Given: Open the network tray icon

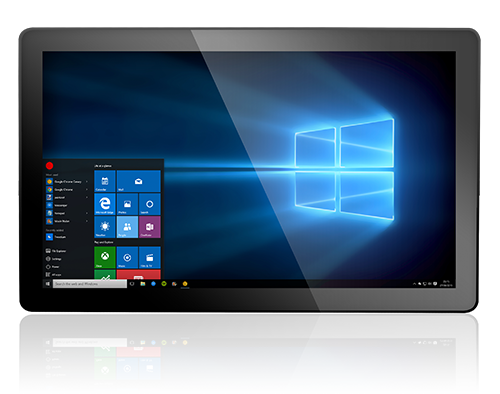Looking at the screenshot, I should click(425, 284).
